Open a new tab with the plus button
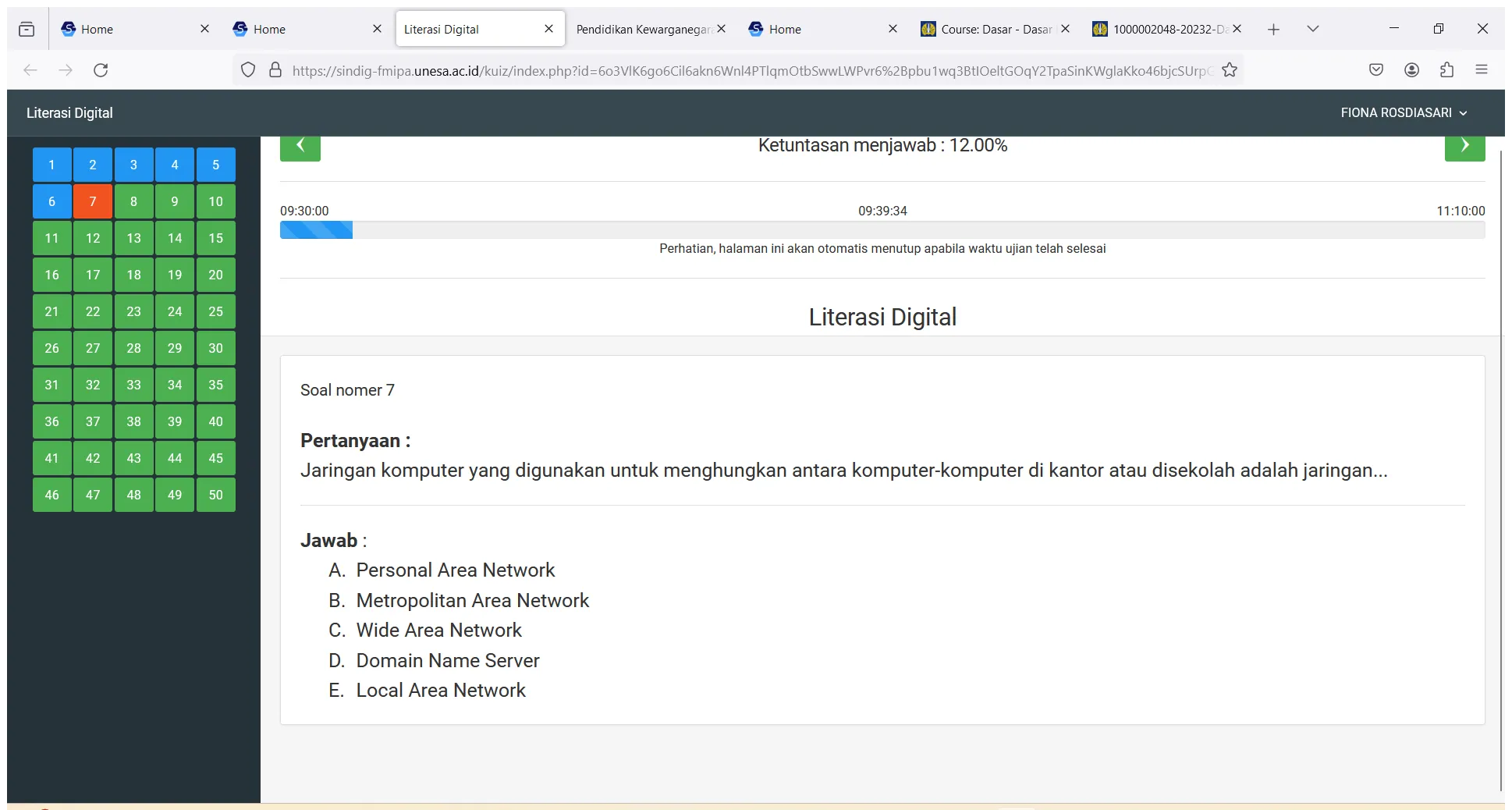This screenshot has width=1512, height=810. [x=1273, y=29]
